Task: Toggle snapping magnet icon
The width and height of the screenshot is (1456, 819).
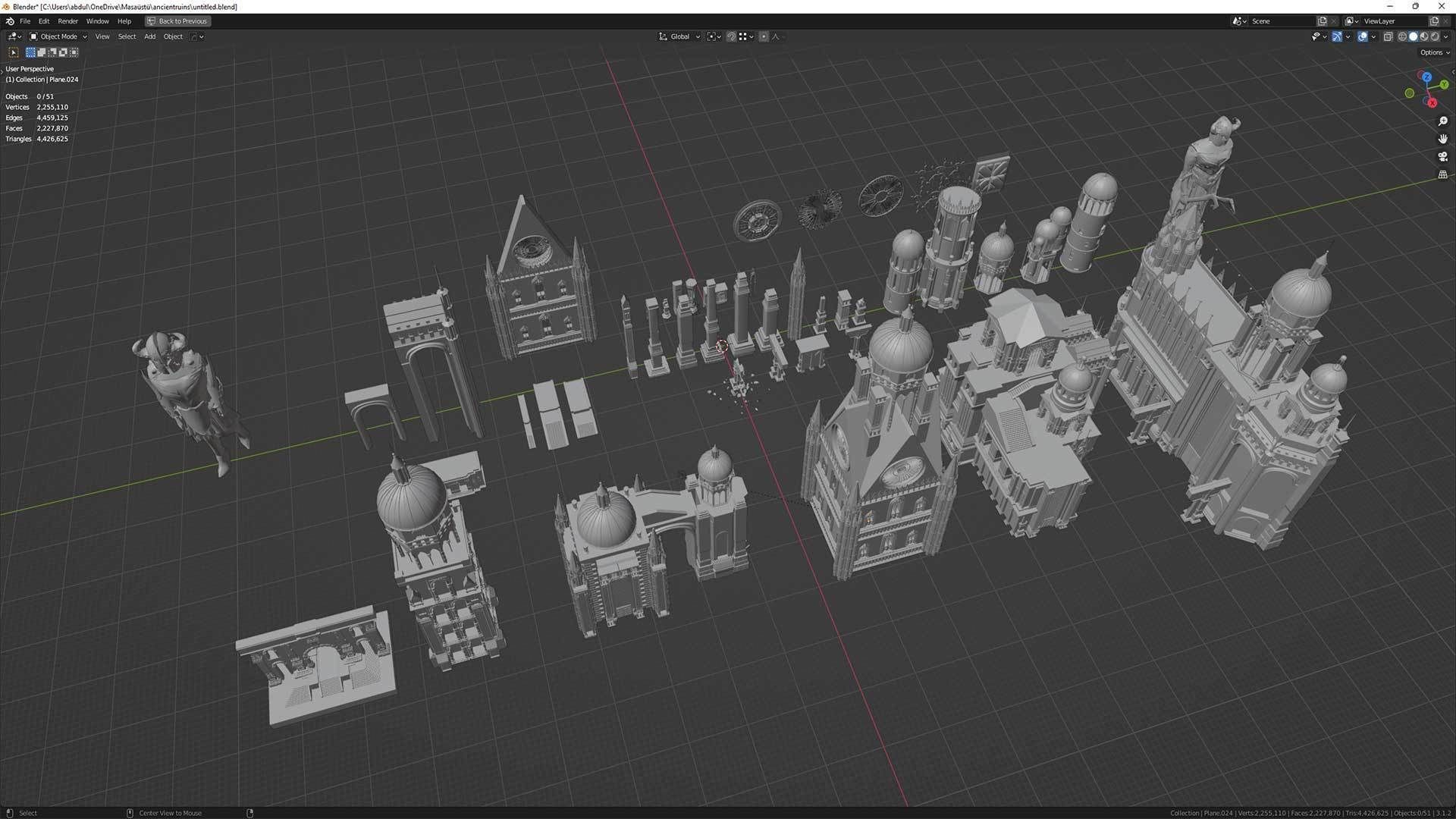Action: [732, 36]
